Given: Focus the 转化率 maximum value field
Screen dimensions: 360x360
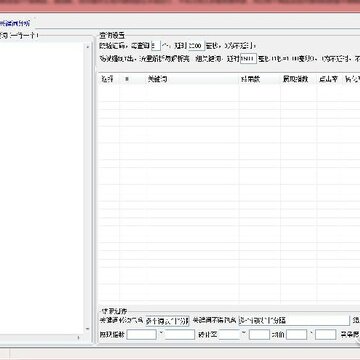Looking at the screenshot, I should coord(259,334).
